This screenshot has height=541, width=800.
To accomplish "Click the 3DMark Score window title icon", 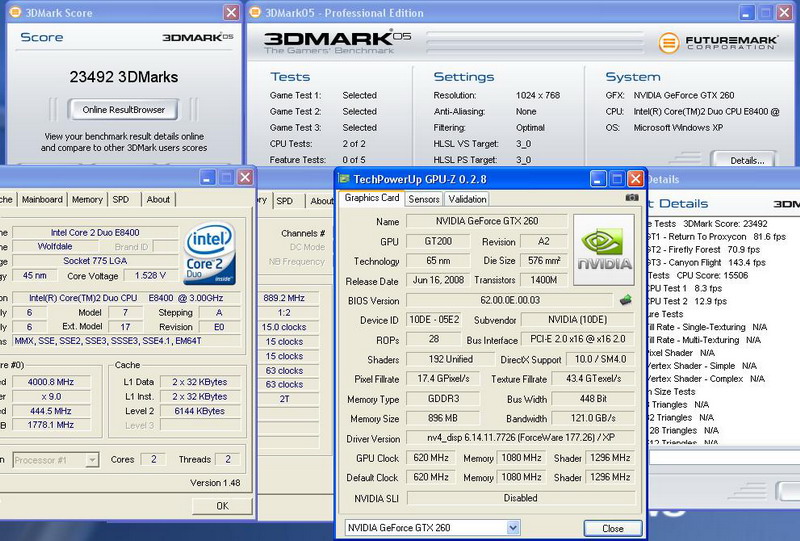I will [15, 12].
